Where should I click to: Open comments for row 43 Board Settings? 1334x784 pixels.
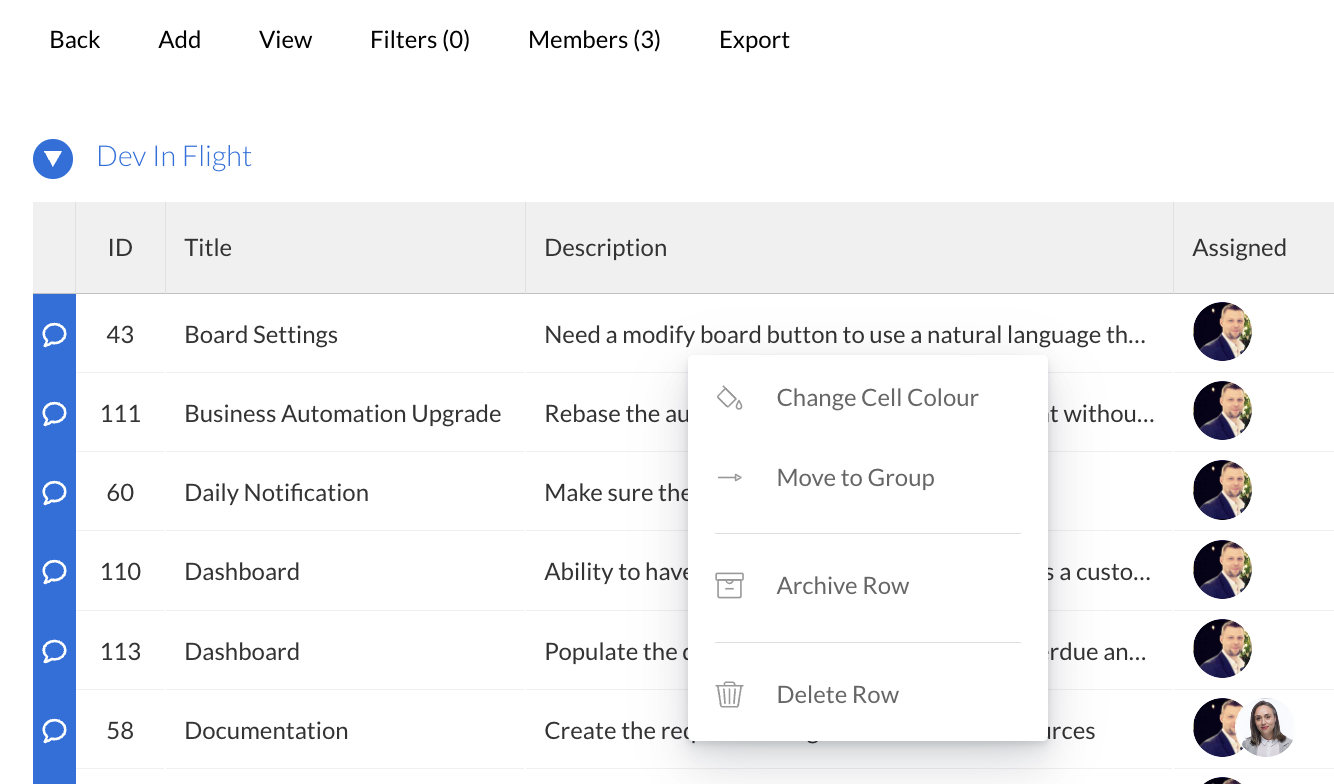pyautogui.click(x=54, y=334)
